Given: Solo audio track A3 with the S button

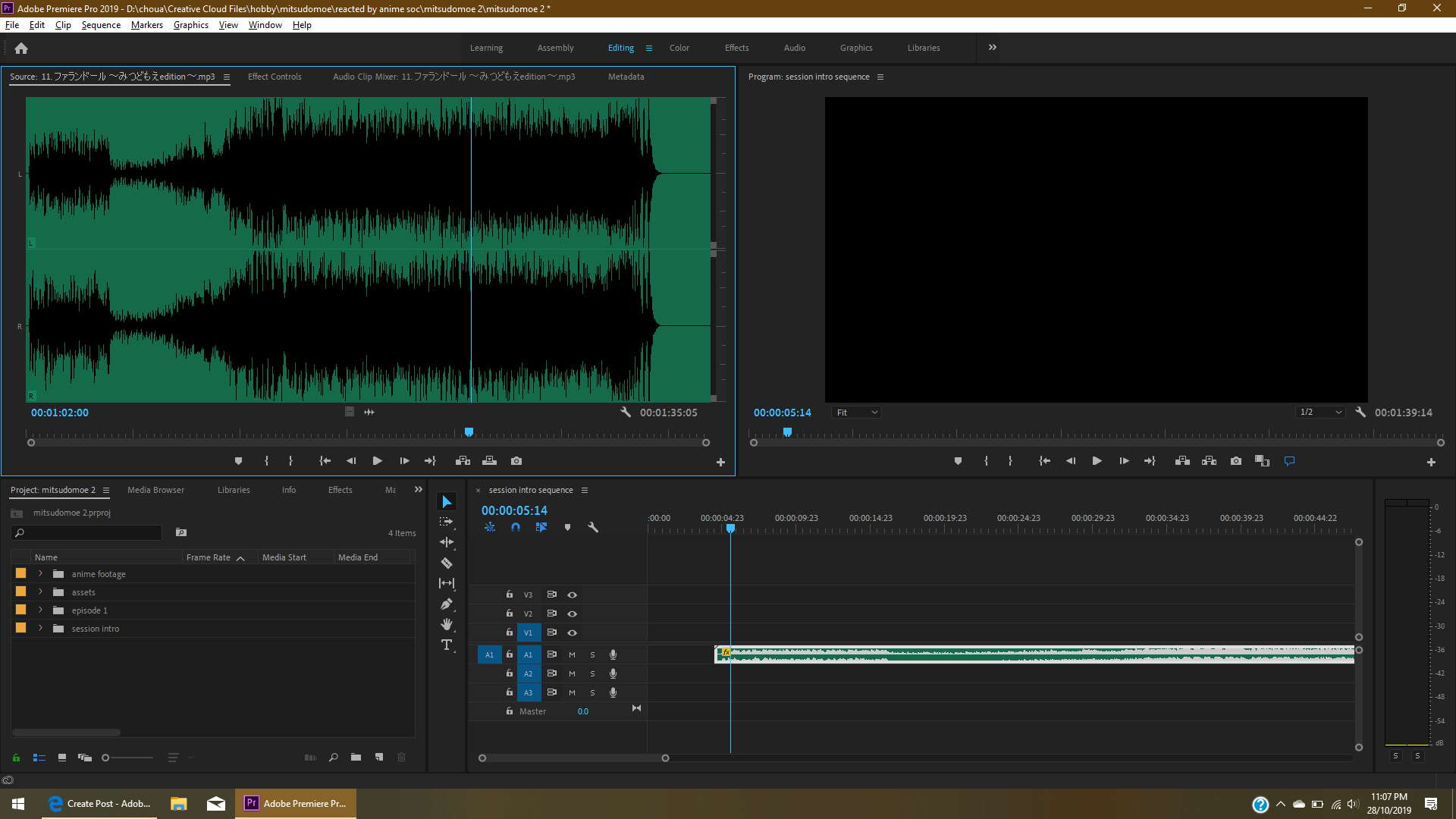Looking at the screenshot, I should [592, 692].
